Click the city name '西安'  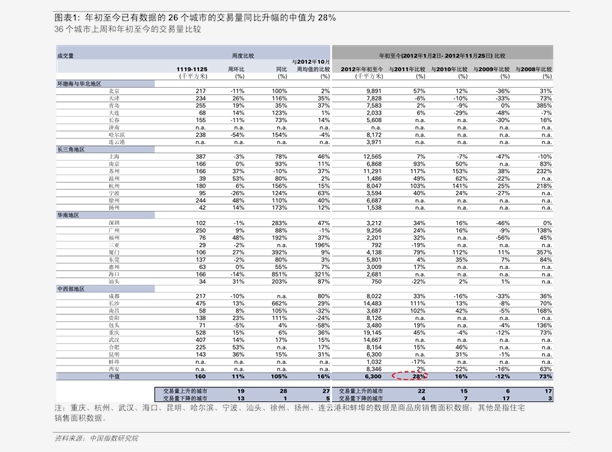(x=114, y=369)
